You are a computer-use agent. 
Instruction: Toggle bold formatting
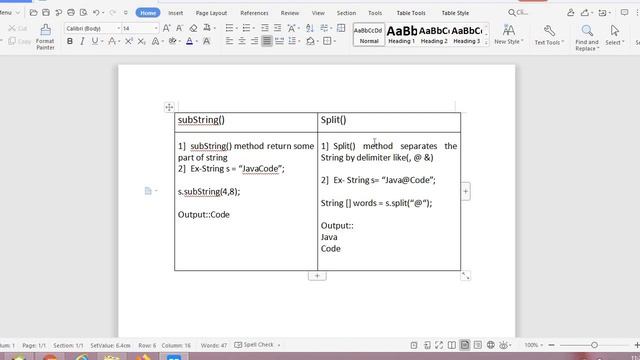tap(70, 41)
